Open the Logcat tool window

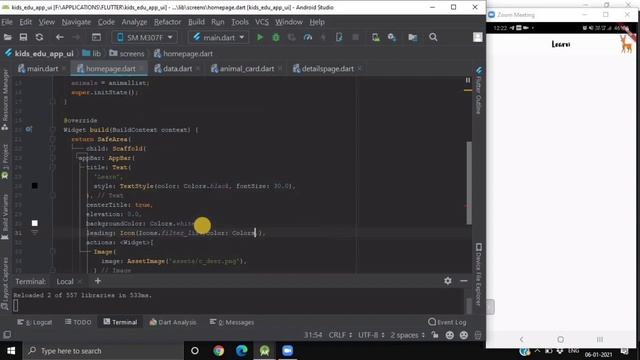click(x=35, y=322)
